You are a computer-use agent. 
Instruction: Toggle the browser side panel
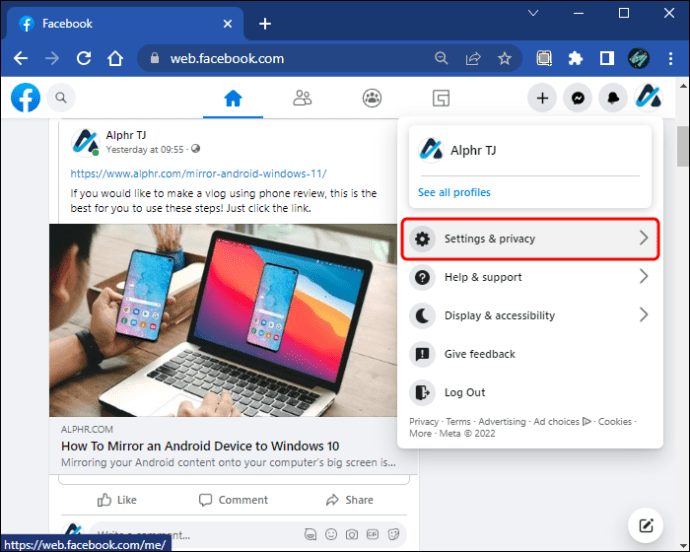[x=607, y=58]
